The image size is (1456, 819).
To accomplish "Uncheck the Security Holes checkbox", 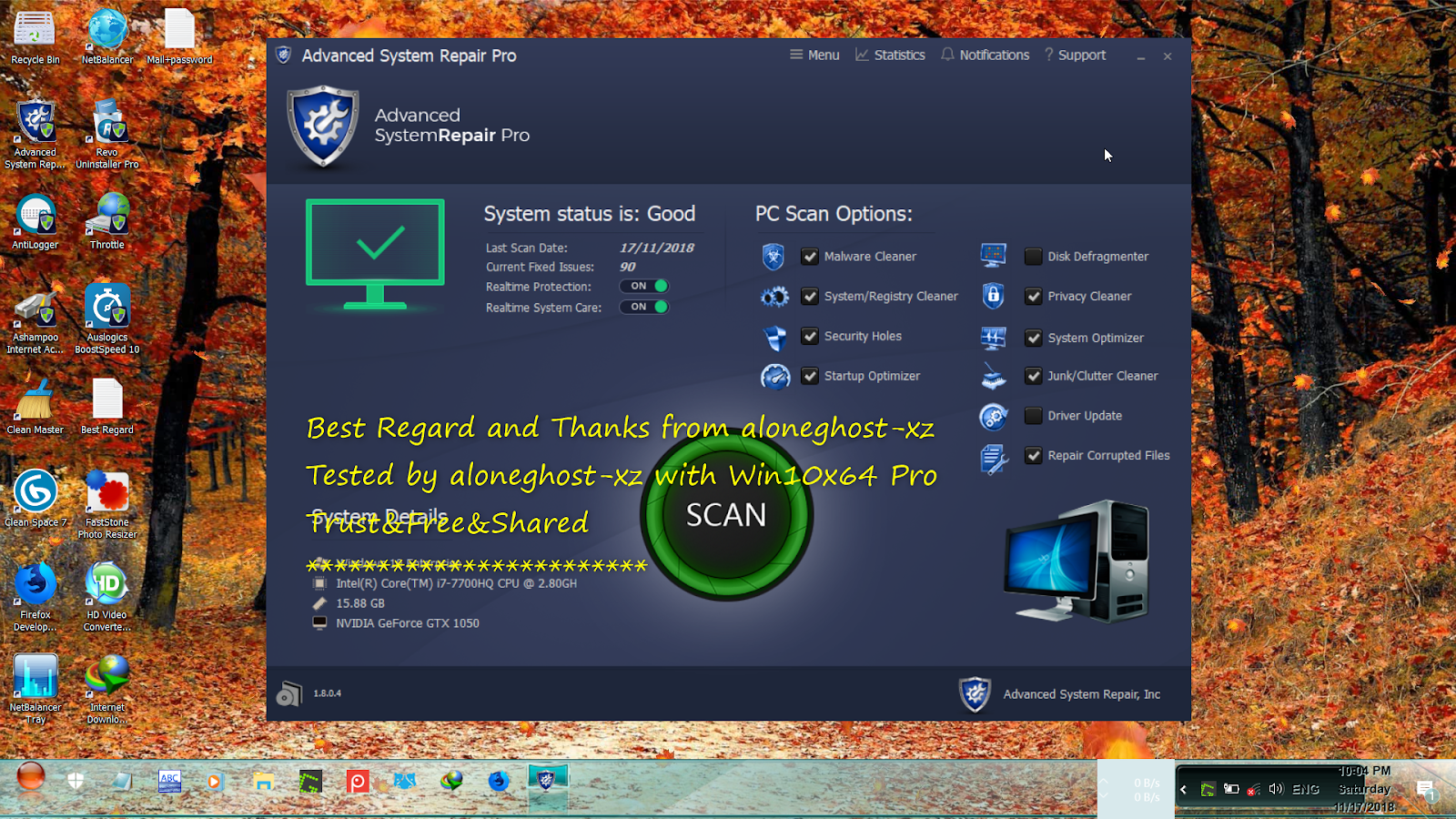I will (x=810, y=336).
